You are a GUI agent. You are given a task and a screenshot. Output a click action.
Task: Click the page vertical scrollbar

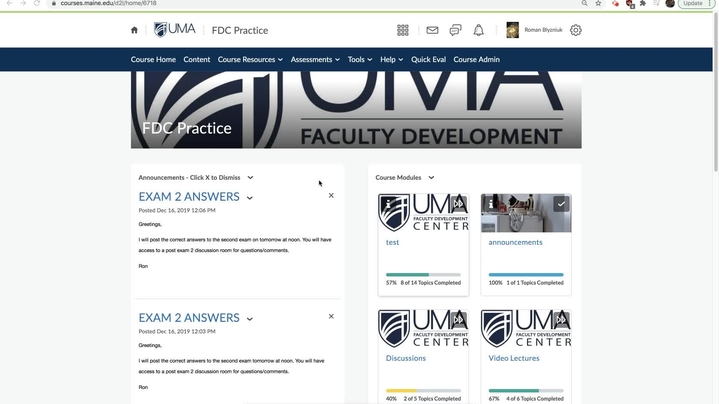[x=716, y=92]
